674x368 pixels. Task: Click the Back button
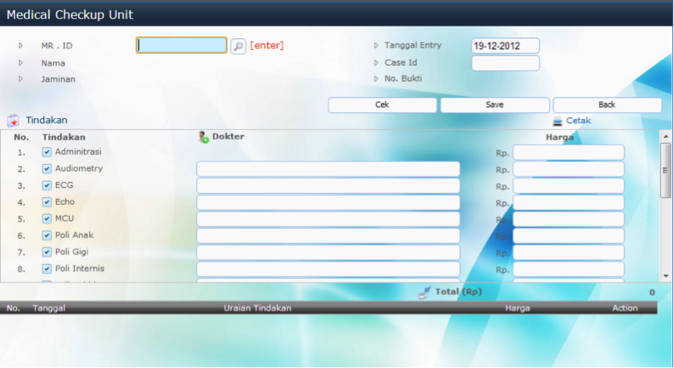point(607,105)
